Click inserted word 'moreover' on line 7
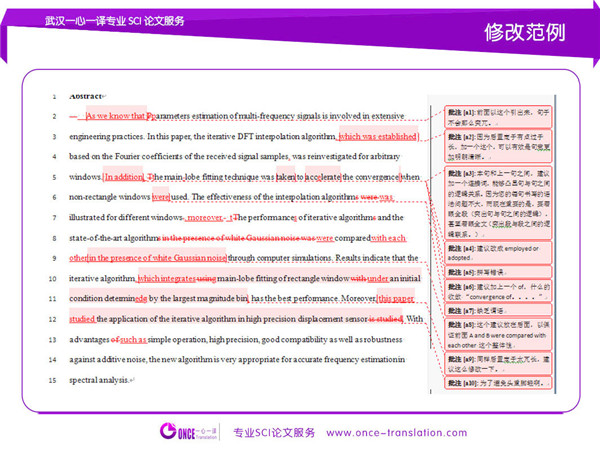Image resolution: width=600 pixels, height=450 pixels. click(x=205, y=217)
